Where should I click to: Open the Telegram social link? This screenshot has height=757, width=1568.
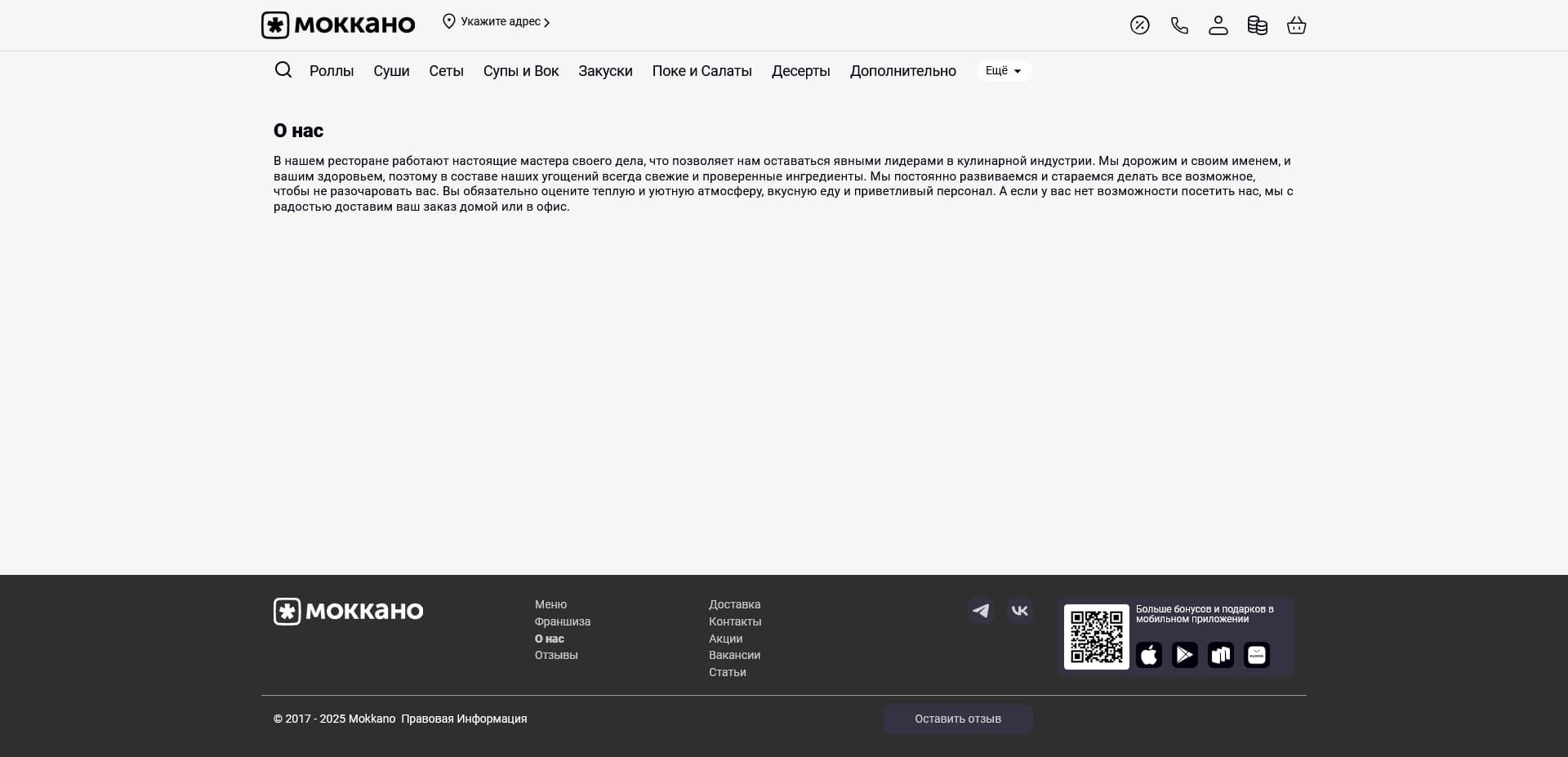tap(981, 611)
